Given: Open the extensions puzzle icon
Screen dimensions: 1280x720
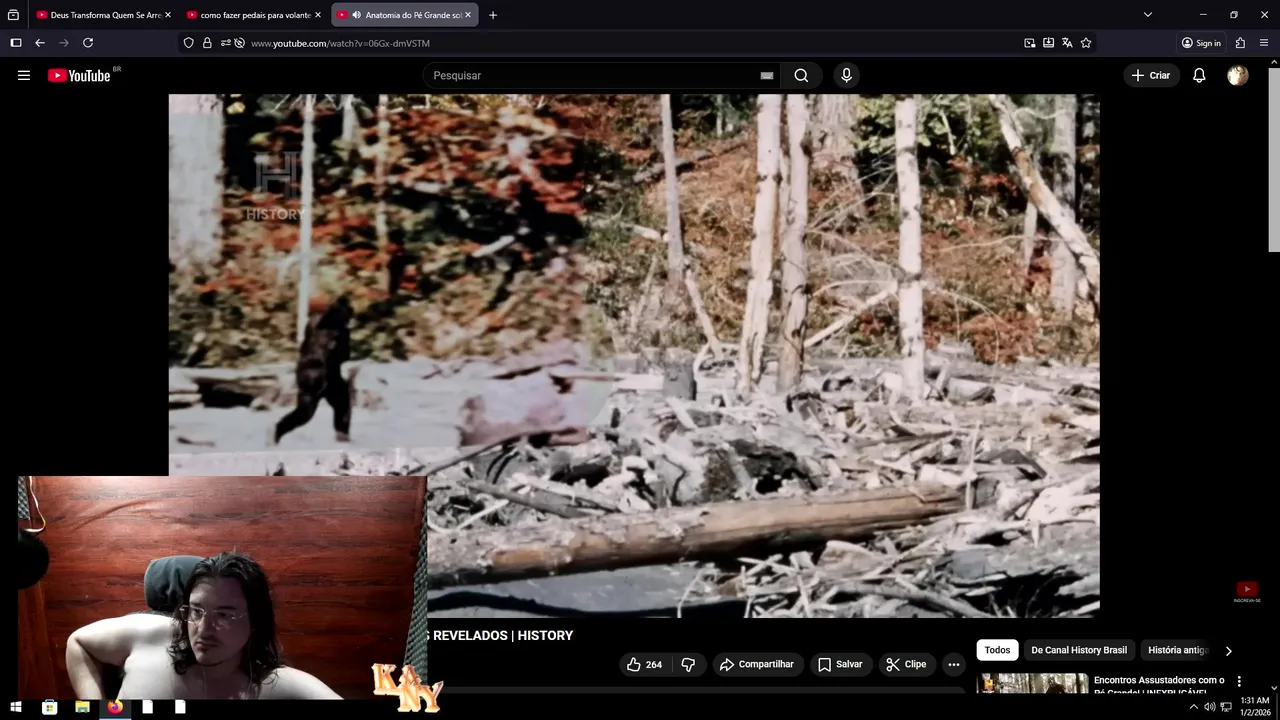Looking at the screenshot, I should point(1240,43).
